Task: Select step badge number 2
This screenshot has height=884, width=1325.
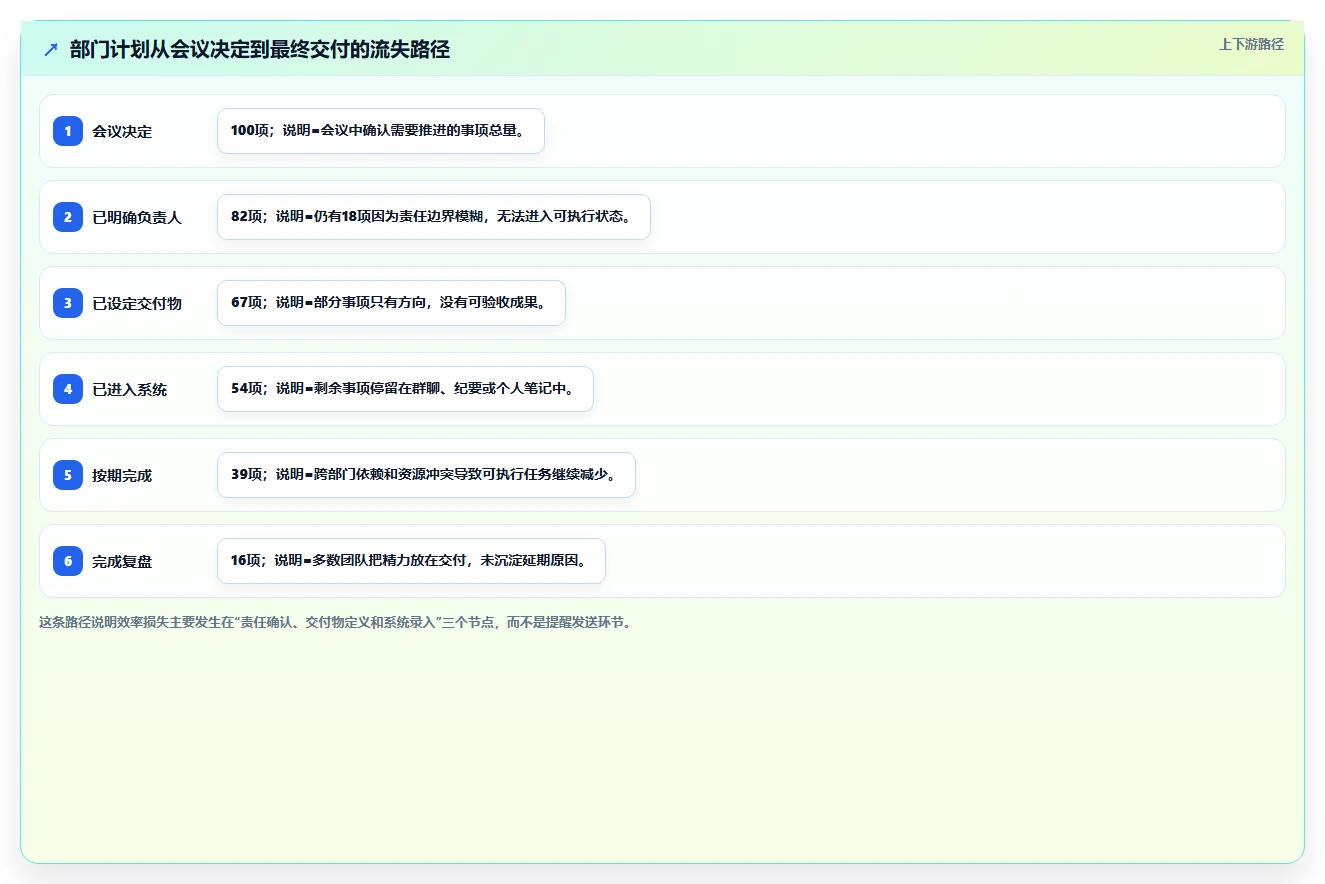Action: pos(68,217)
